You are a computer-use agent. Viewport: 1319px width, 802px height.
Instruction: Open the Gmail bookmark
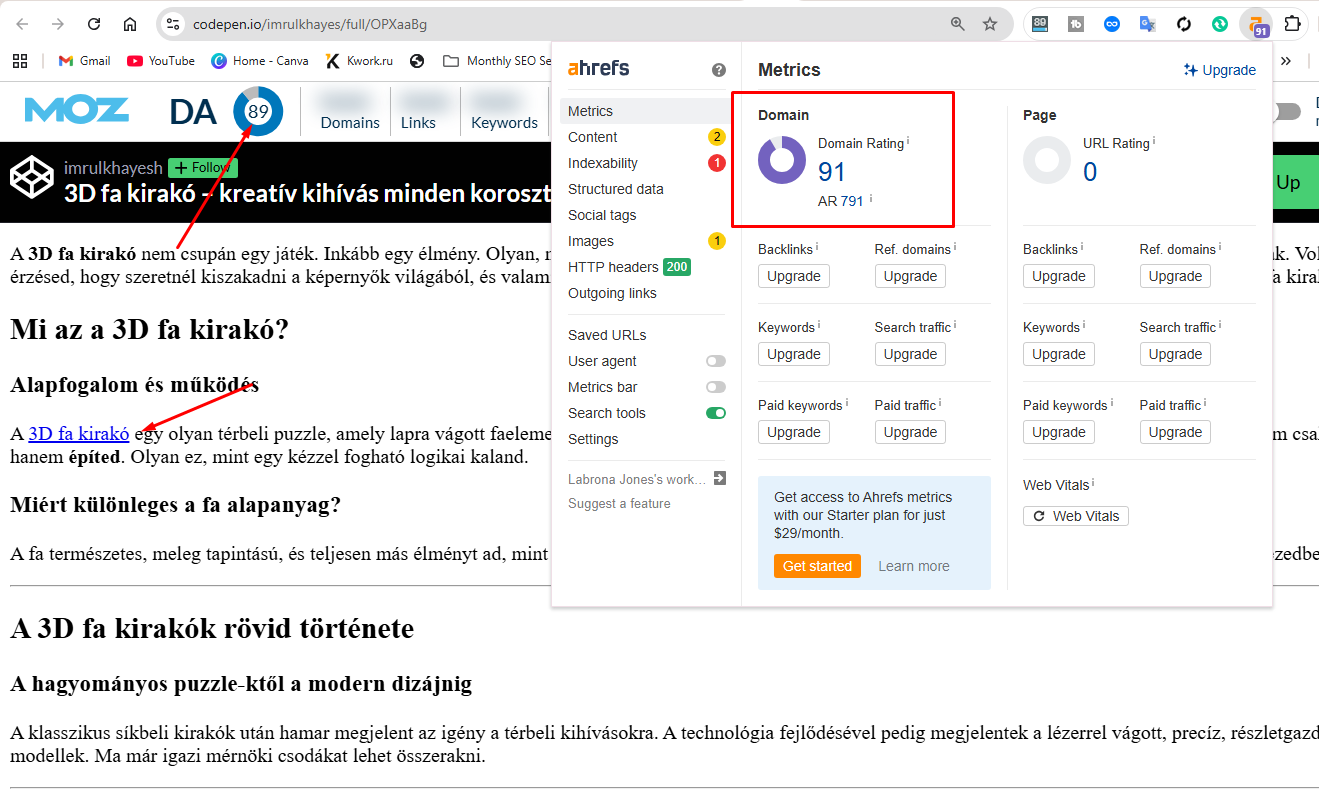point(84,61)
